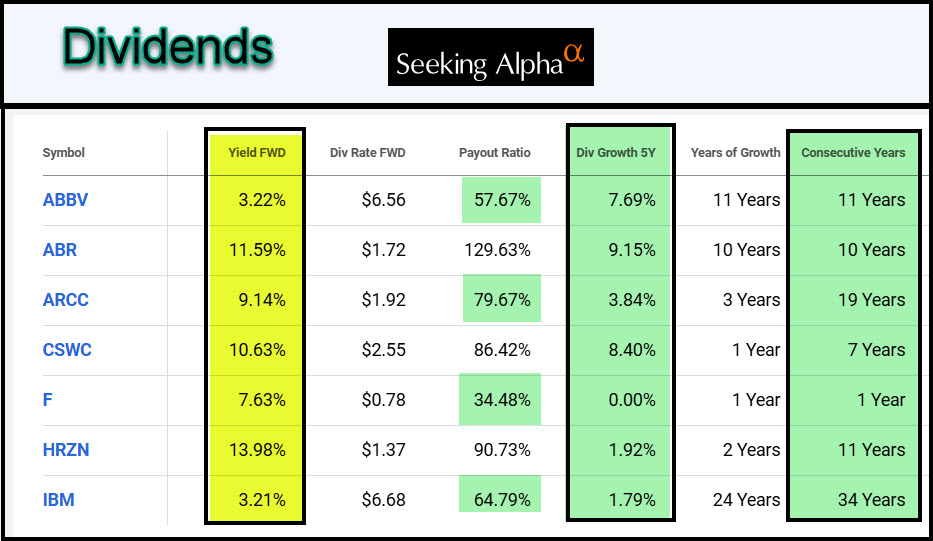Sort by Symbol column header
The height and width of the screenshot is (541, 933).
(x=63, y=153)
